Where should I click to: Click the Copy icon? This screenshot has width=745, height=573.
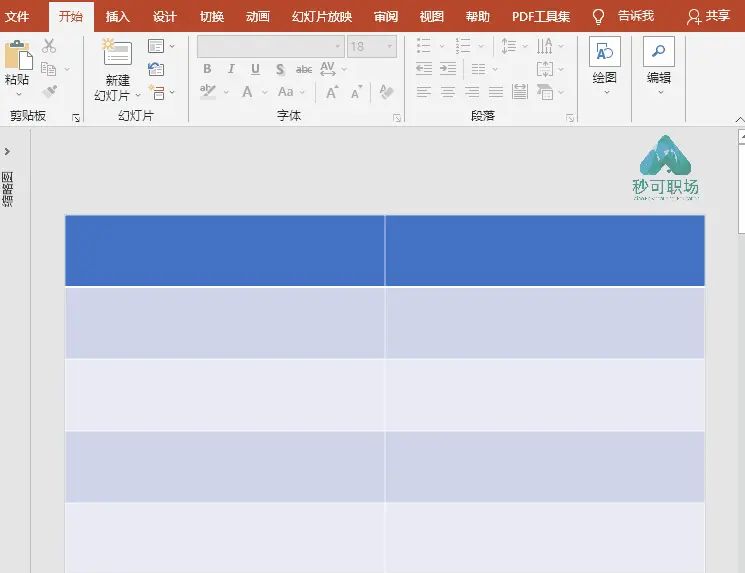click(x=48, y=69)
